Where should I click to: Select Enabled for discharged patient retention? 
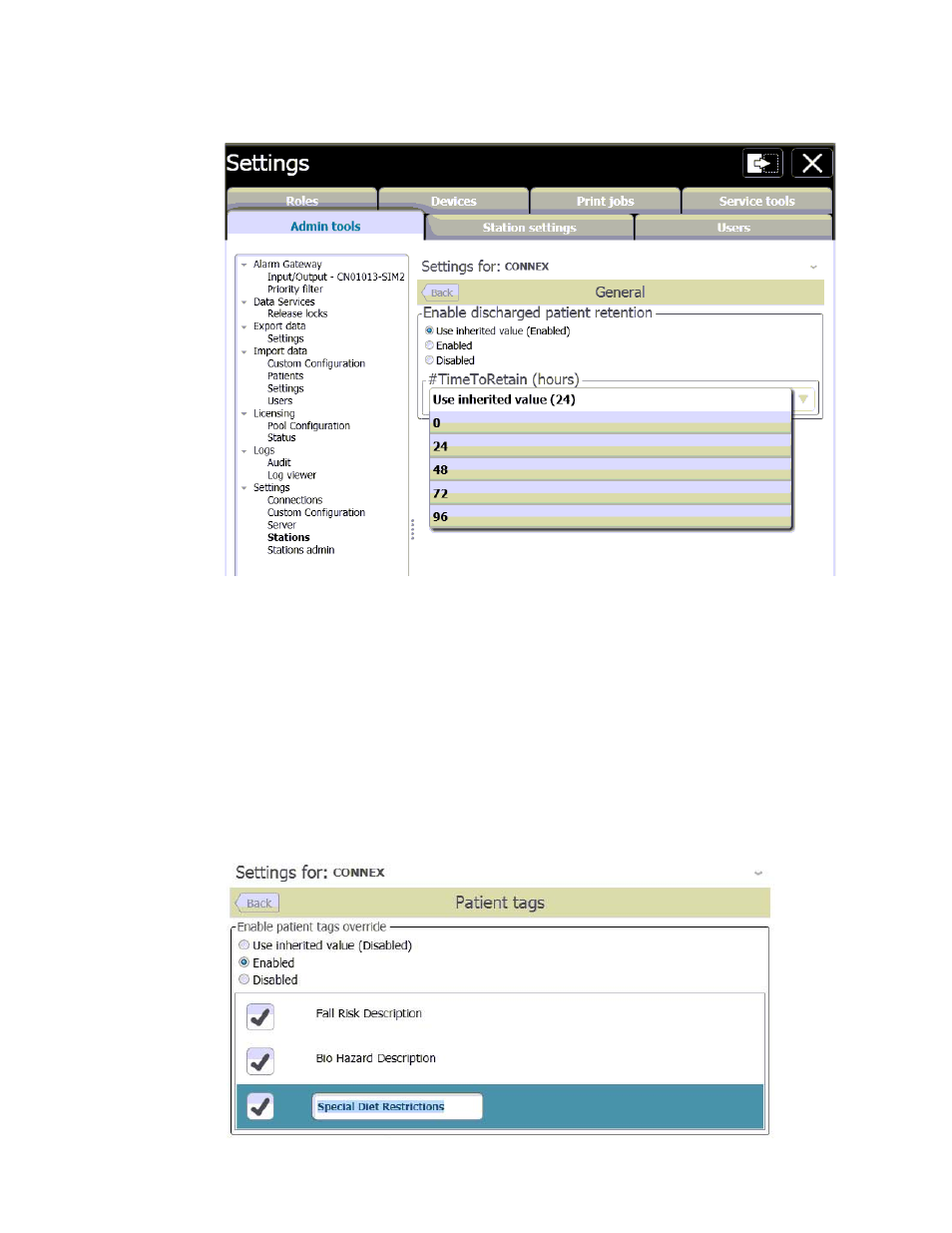pyautogui.click(x=429, y=345)
